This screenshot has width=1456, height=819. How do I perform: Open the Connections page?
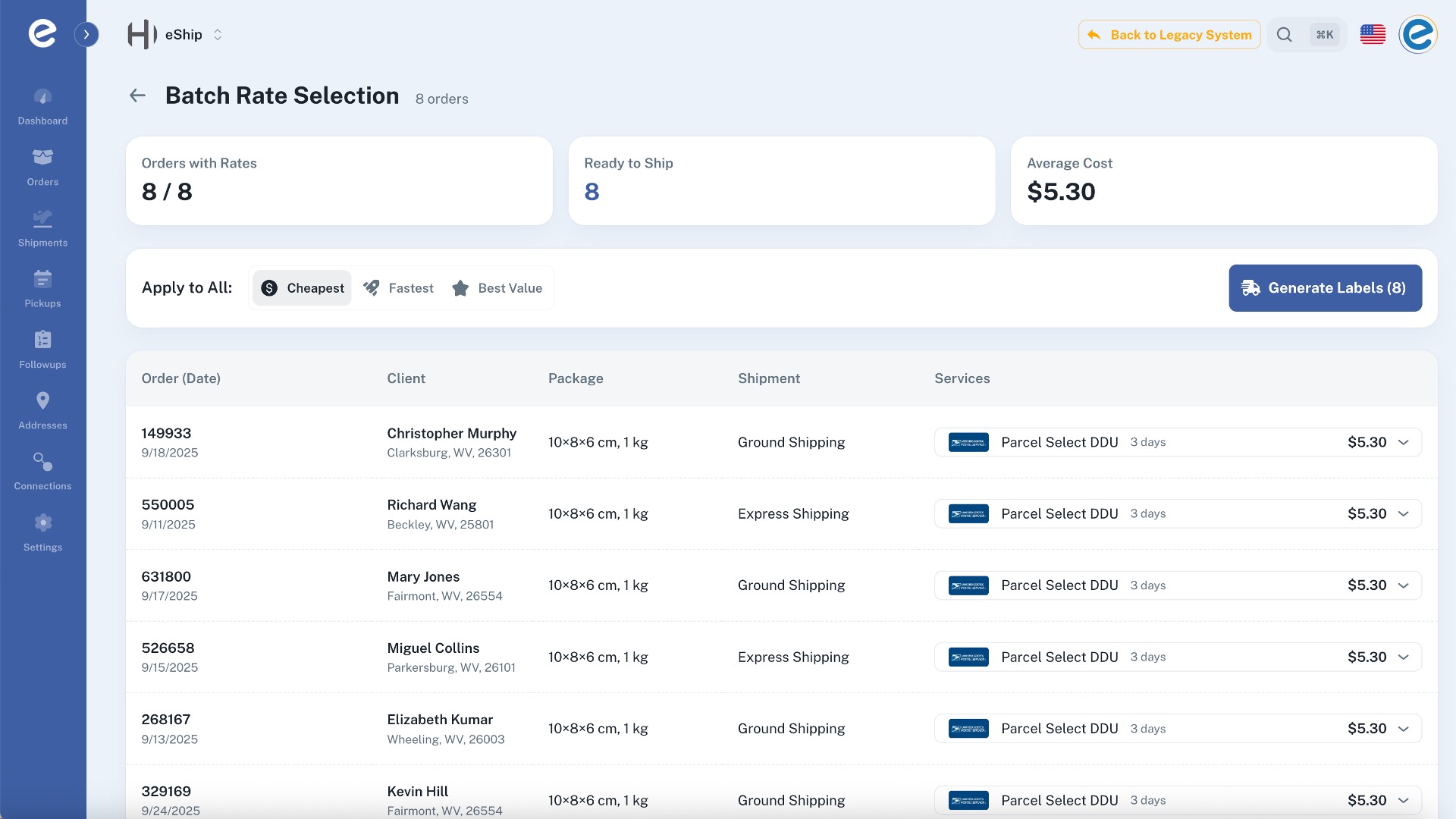pyautogui.click(x=42, y=470)
